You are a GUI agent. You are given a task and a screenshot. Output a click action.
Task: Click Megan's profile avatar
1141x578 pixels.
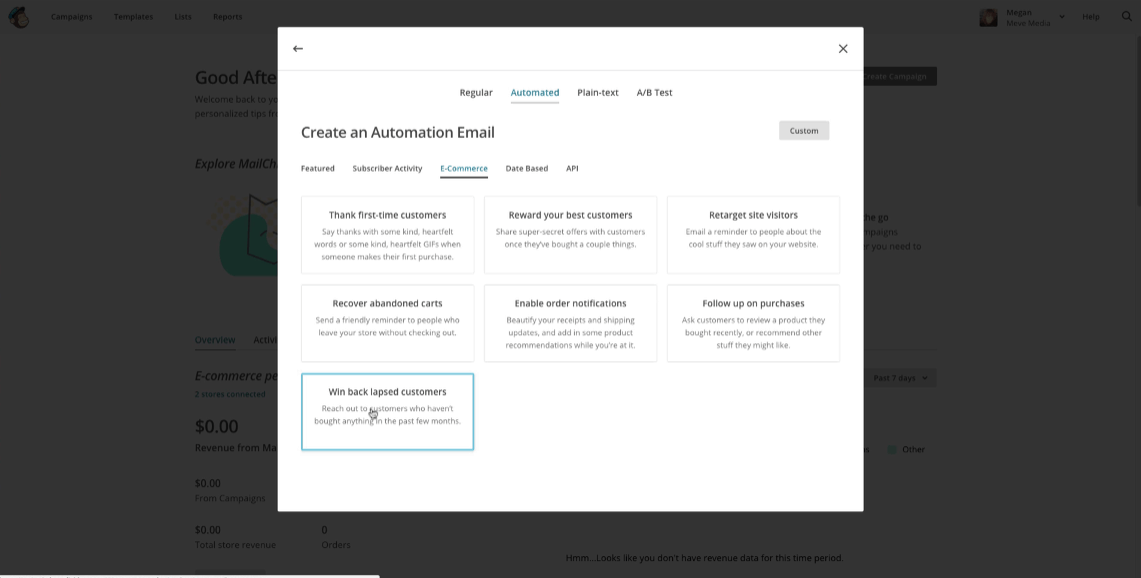coord(988,17)
